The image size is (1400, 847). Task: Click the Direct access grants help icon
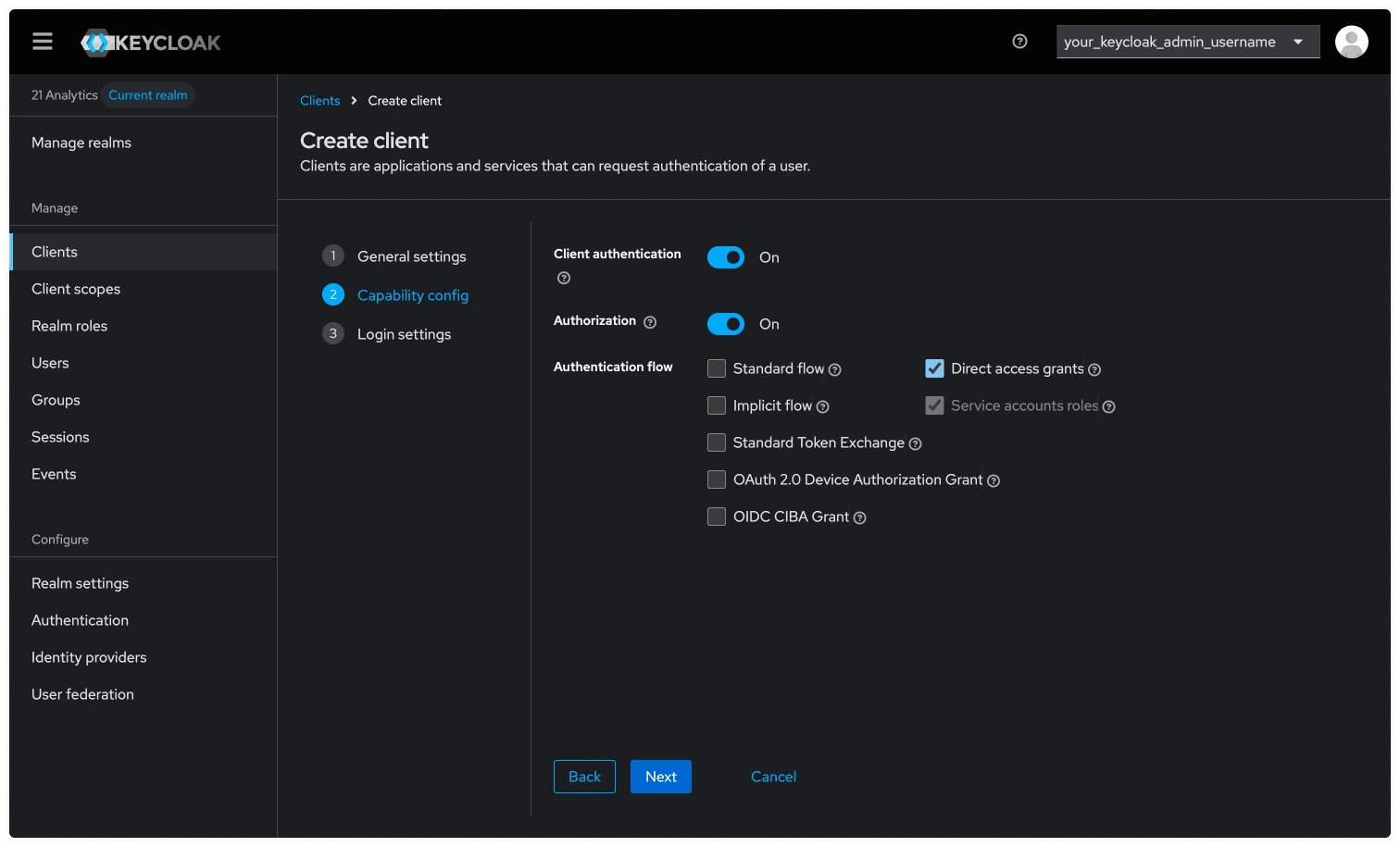1094,369
